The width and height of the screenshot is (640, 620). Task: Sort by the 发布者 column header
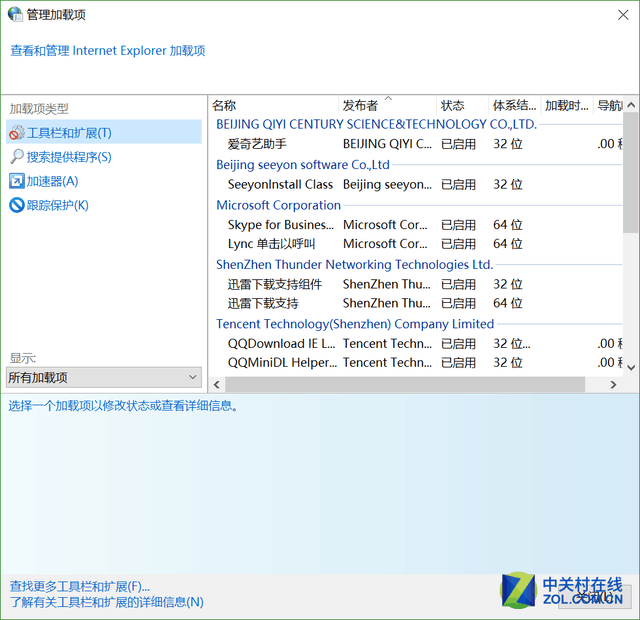click(387, 105)
